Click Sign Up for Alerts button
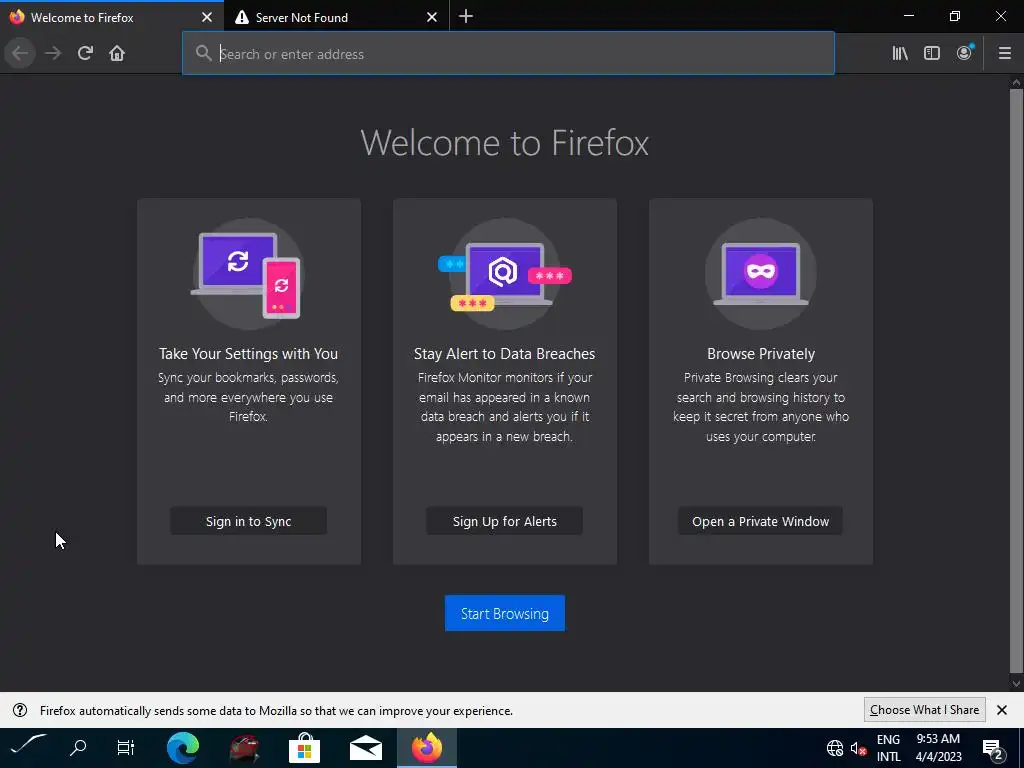Screen dimensions: 1024x768 [504, 521]
